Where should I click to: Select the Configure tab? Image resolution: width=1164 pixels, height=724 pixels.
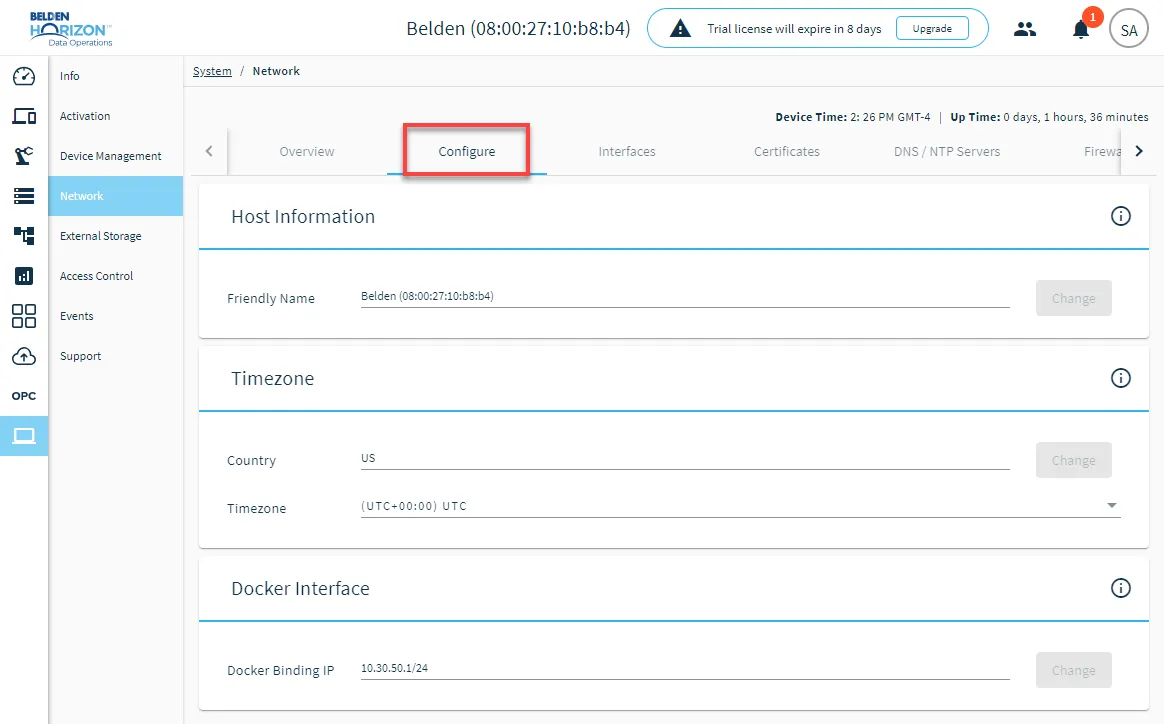[466, 151]
